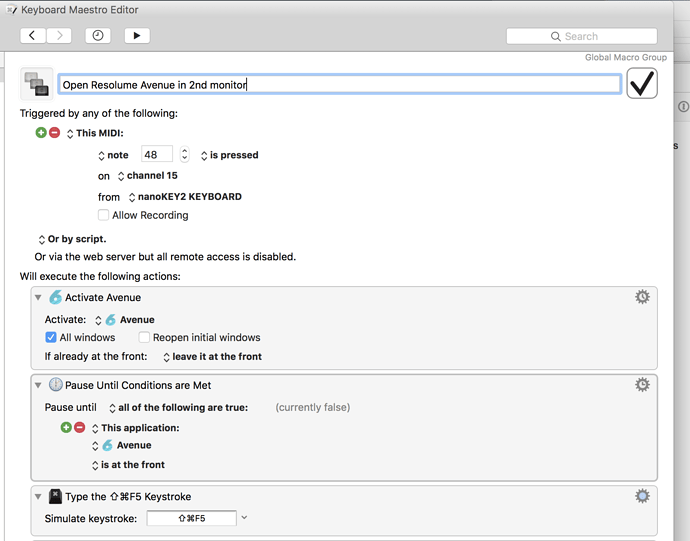The width and height of the screenshot is (690, 541).
Task: Open the recent history clock button
Action: tap(98, 36)
